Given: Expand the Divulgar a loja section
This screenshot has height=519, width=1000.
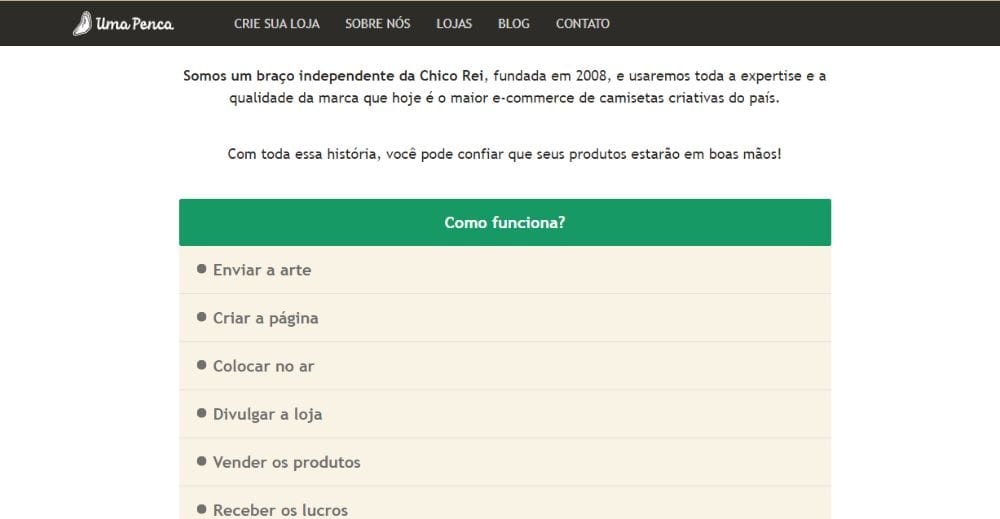Looking at the screenshot, I should (267, 414).
